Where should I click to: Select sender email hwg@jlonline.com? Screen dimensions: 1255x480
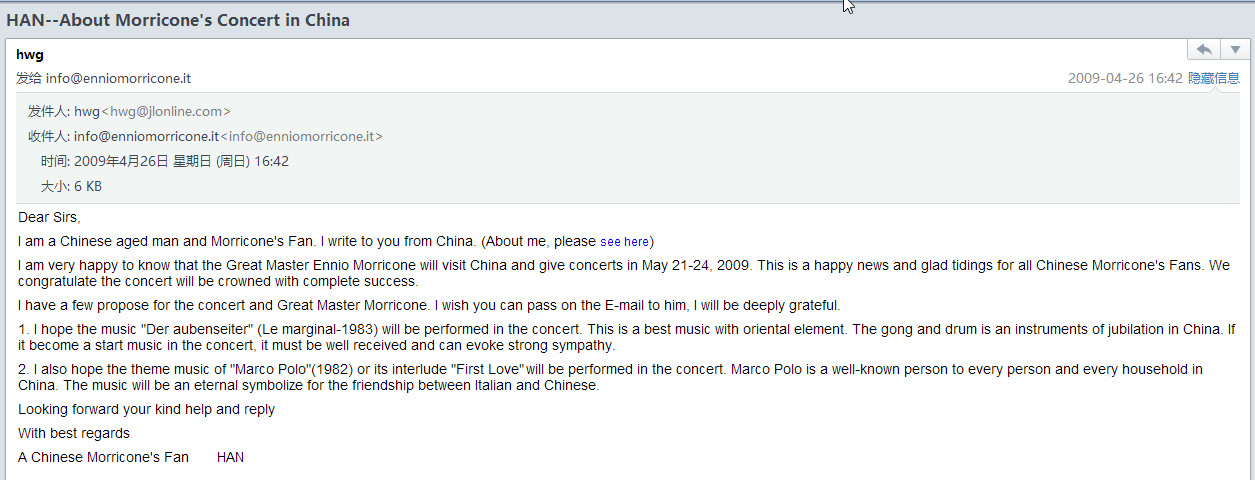pos(166,112)
